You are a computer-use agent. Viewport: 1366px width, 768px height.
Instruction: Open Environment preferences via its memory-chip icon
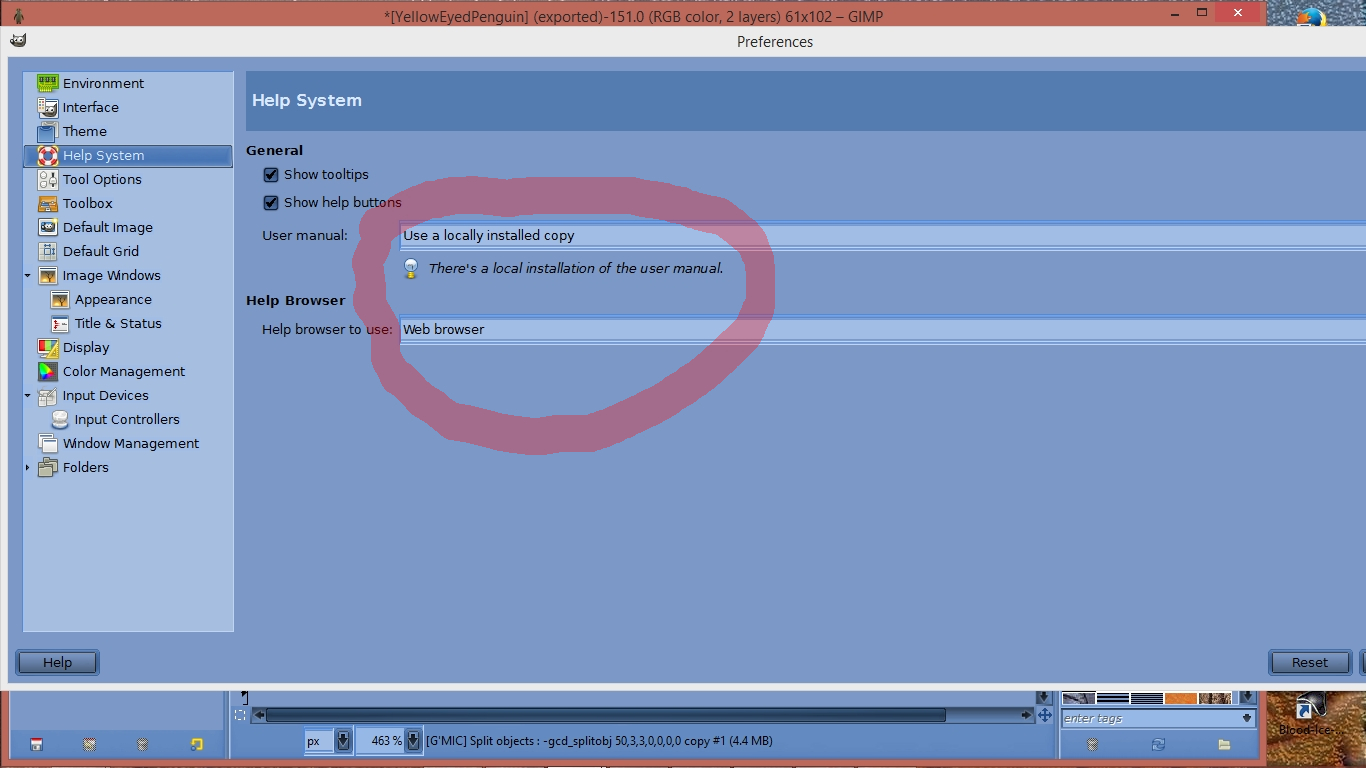[x=48, y=83]
